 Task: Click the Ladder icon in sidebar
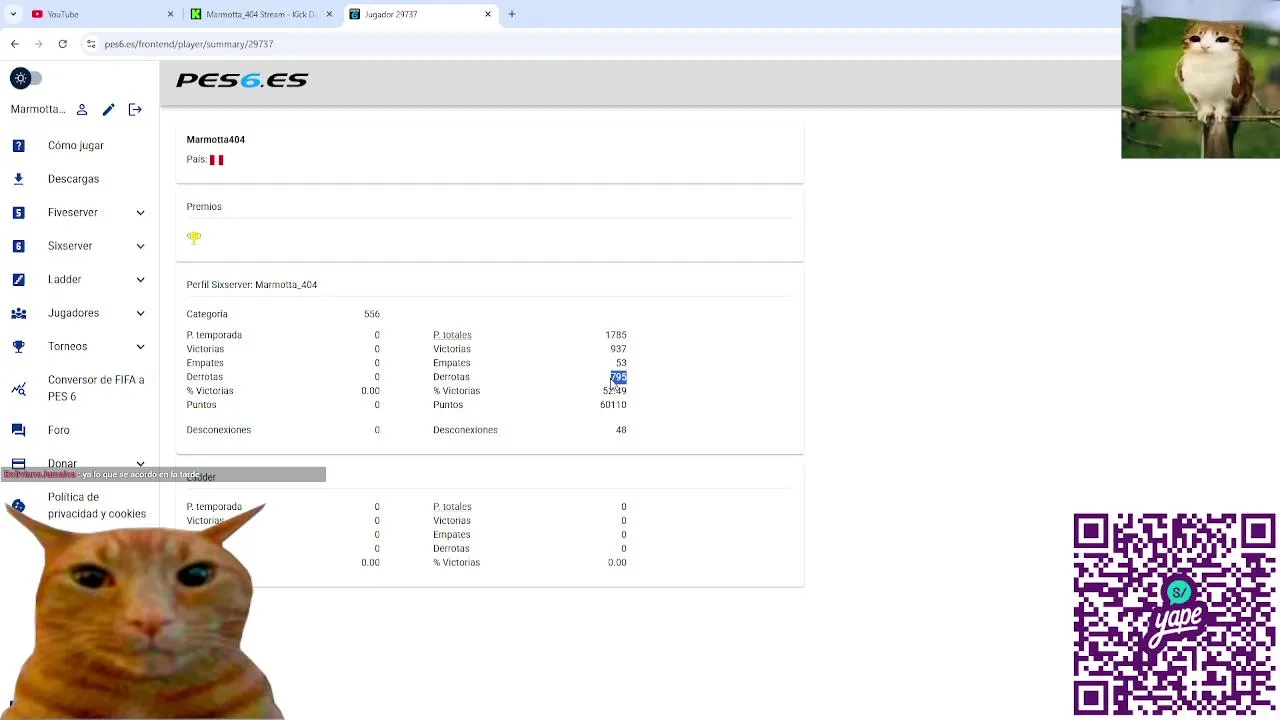coord(18,279)
